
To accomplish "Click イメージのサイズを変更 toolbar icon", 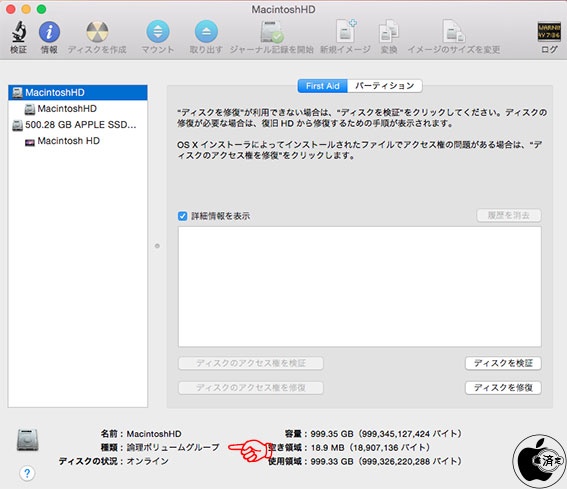I will tap(454, 32).
